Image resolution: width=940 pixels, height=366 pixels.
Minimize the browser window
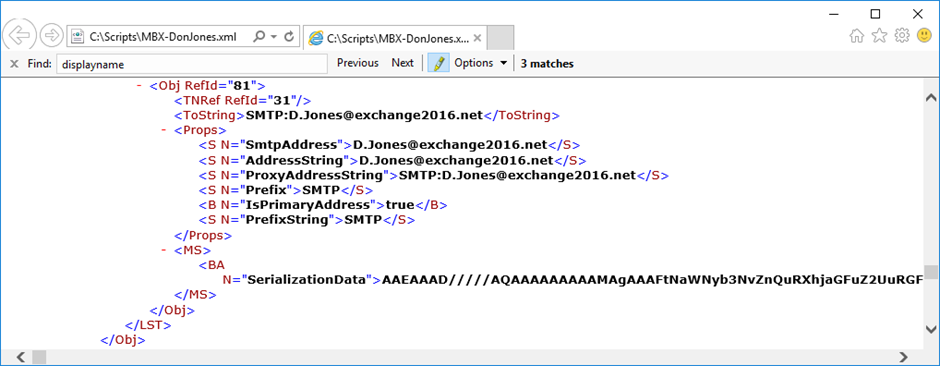[835, 13]
